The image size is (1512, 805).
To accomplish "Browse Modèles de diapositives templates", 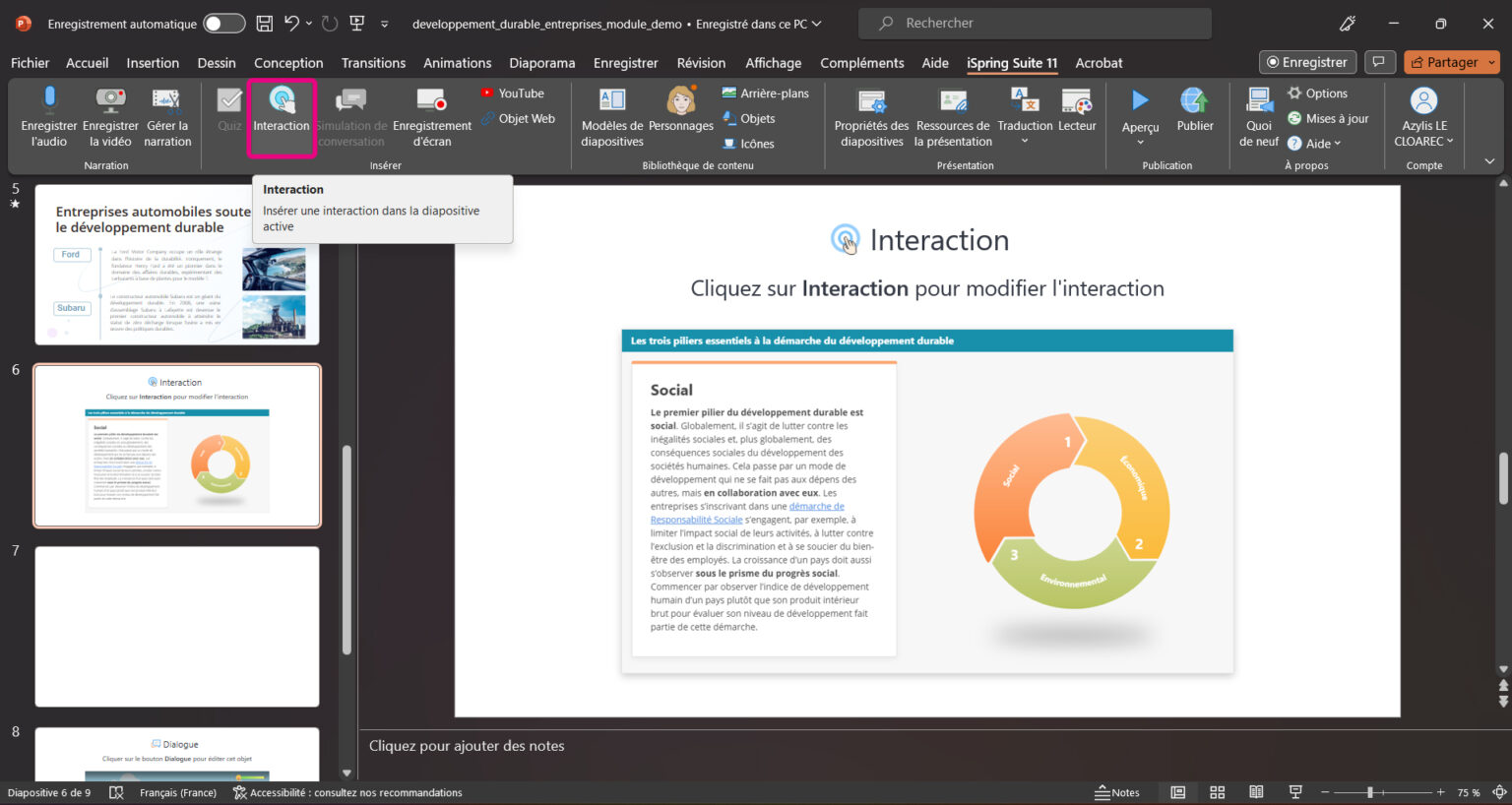I will click(x=611, y=115).
